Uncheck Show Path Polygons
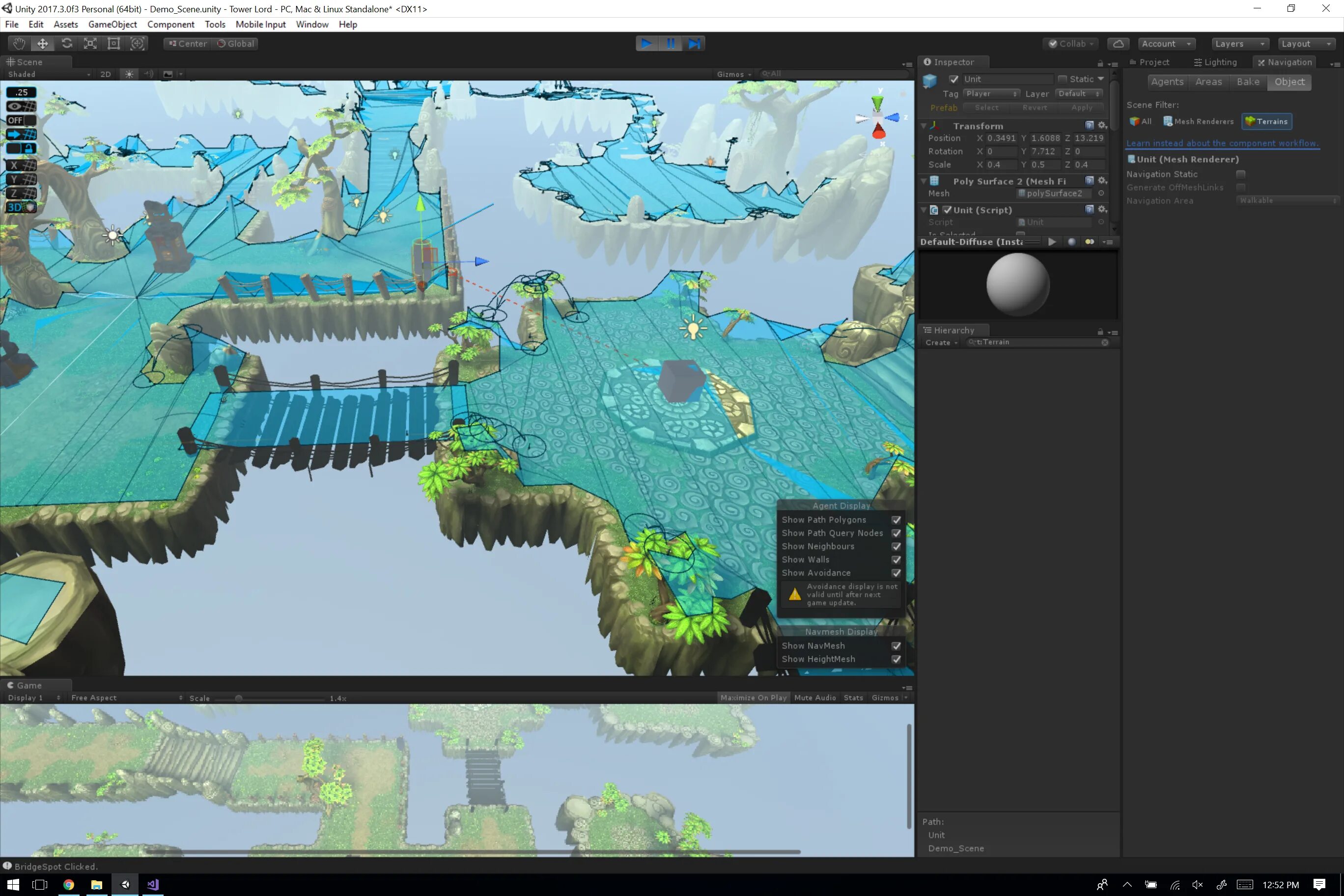The height and width of the screenshot is (896, 1344). pyautogui.click(x=896, y=520)
